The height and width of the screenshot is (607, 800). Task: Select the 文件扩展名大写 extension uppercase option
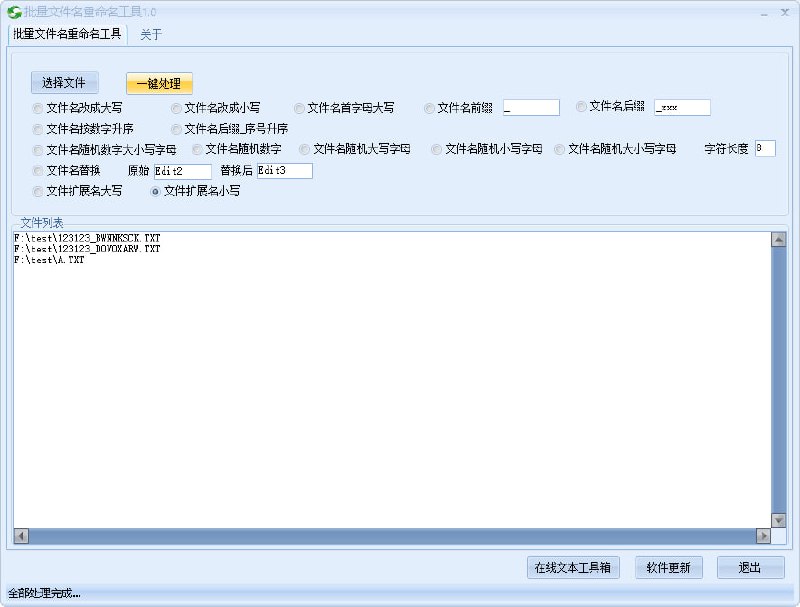(x=38, y=191)
